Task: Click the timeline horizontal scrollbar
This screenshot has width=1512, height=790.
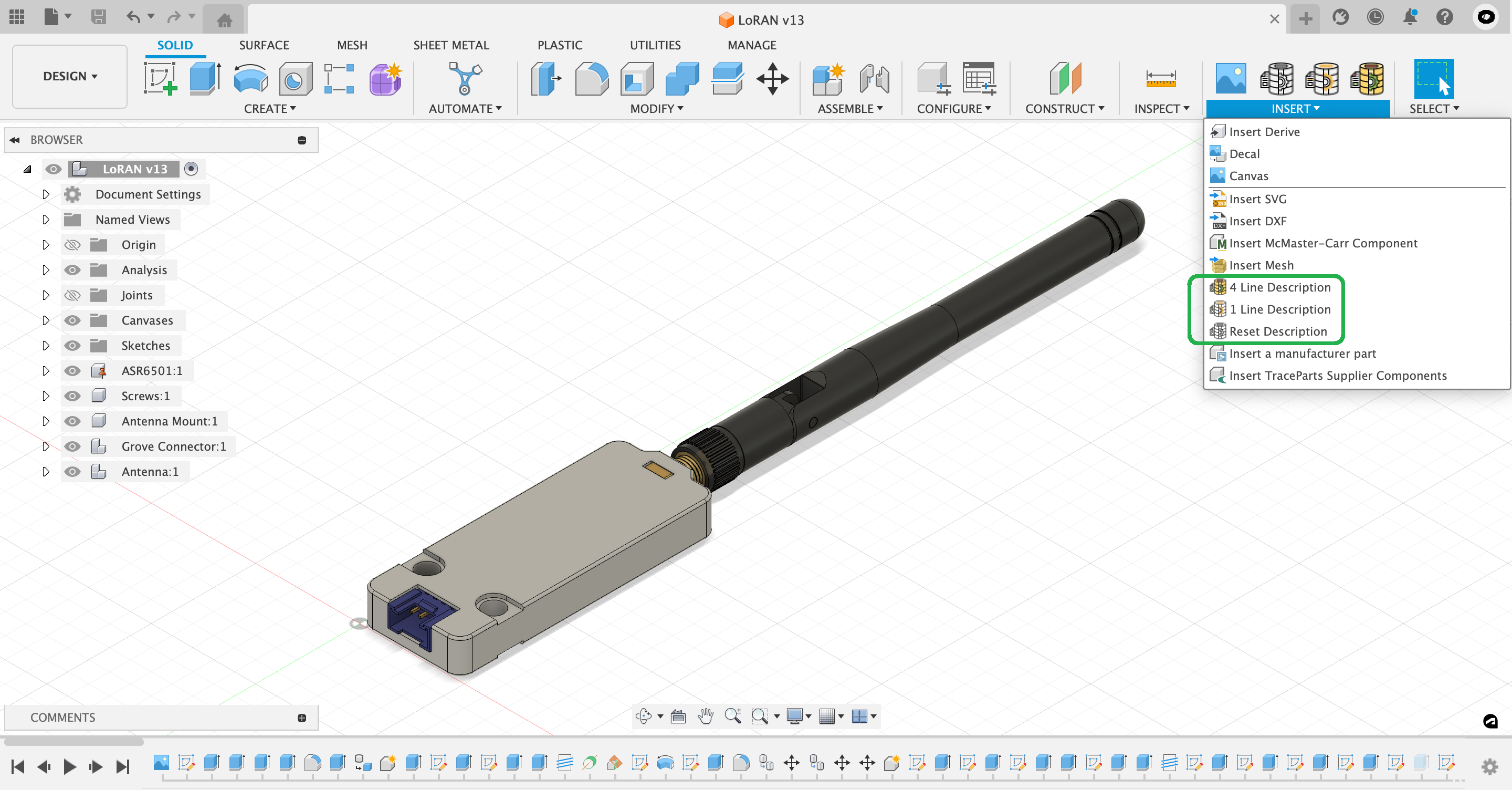Action: 74,741
